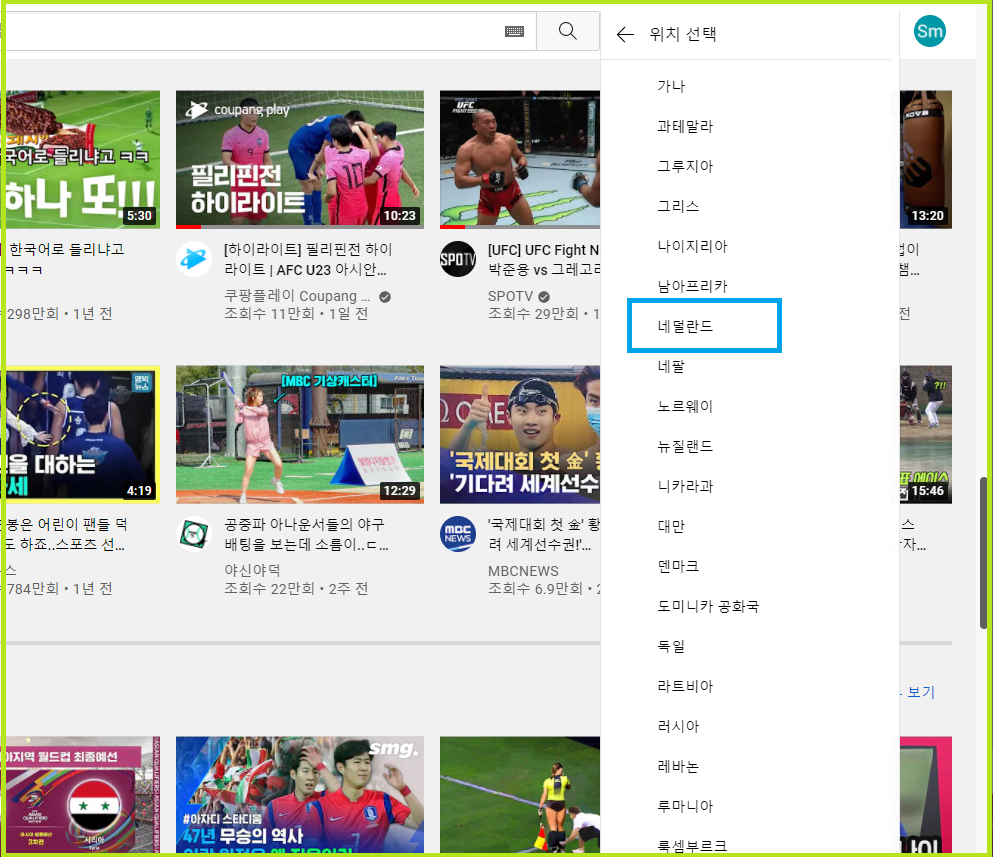Visit the MBCNEWS channel name link

(x=523, y=571)
